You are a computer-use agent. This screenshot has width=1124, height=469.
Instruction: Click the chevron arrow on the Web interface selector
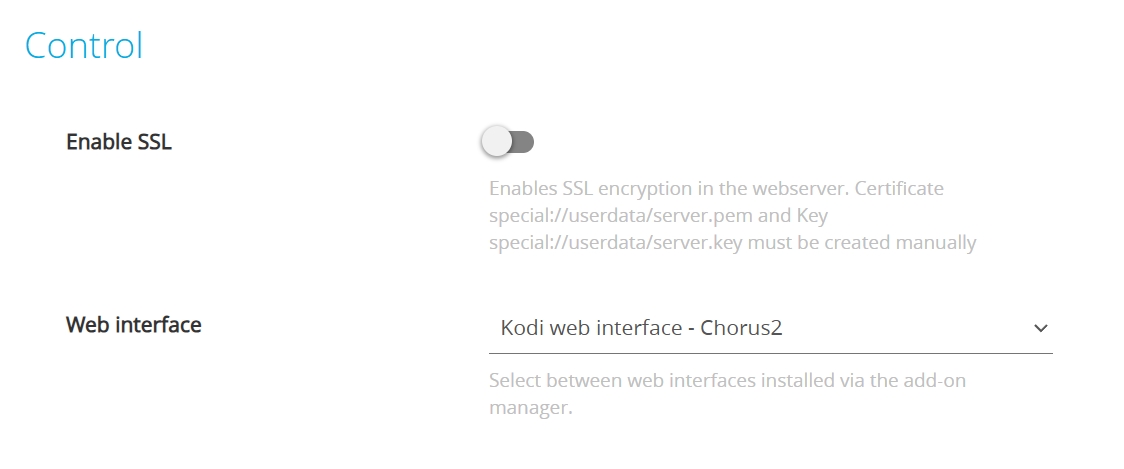point(1040,328)
